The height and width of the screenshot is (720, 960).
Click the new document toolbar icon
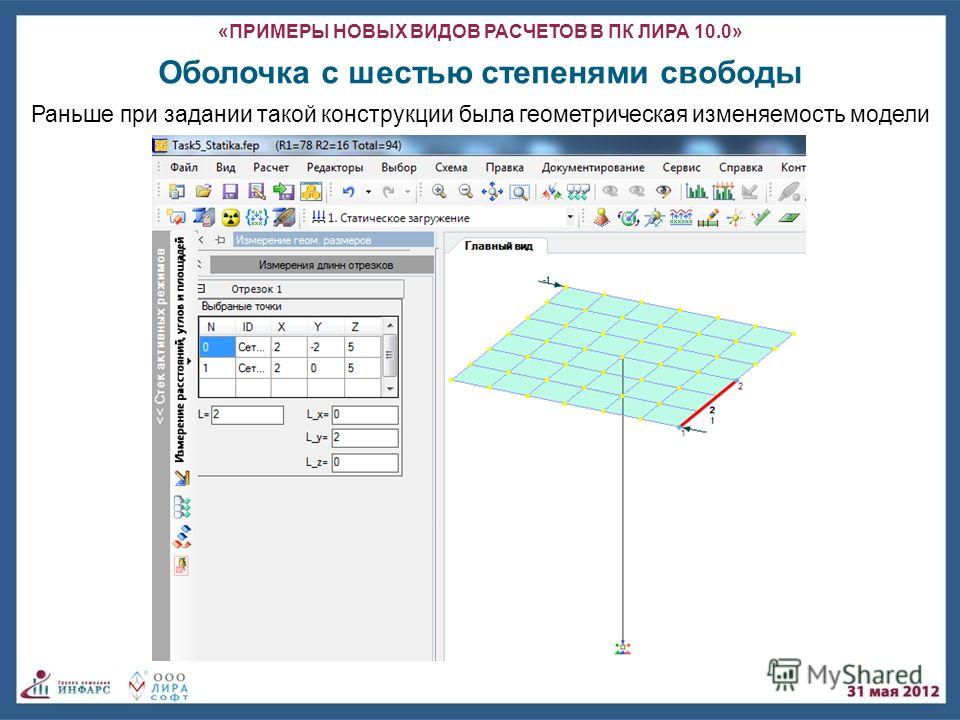click(176, 192)
